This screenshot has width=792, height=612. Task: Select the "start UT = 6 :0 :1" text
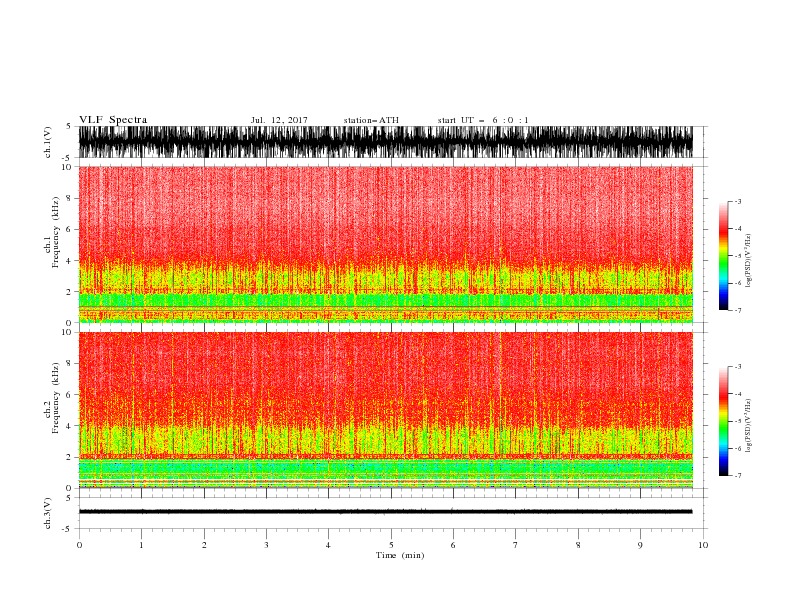click(x=483, y=120)
